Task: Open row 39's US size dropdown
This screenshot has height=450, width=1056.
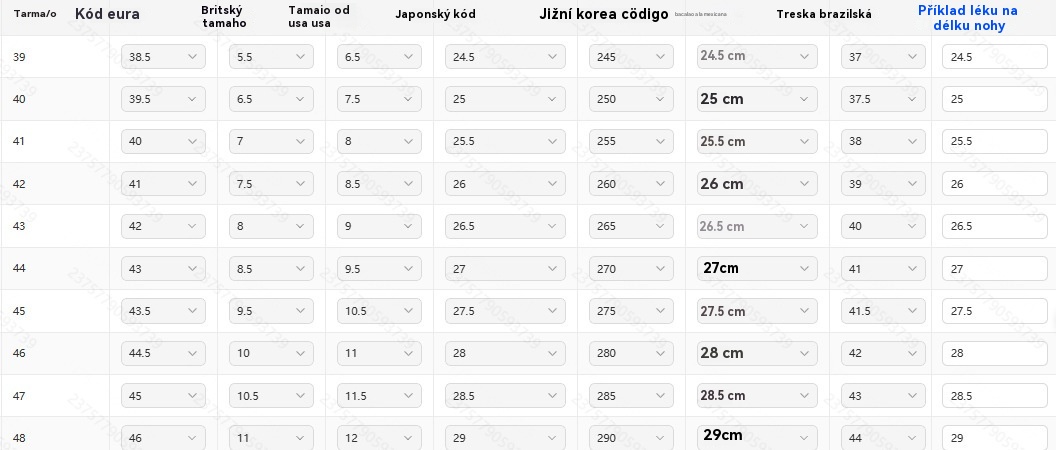Action: [379, 57]
